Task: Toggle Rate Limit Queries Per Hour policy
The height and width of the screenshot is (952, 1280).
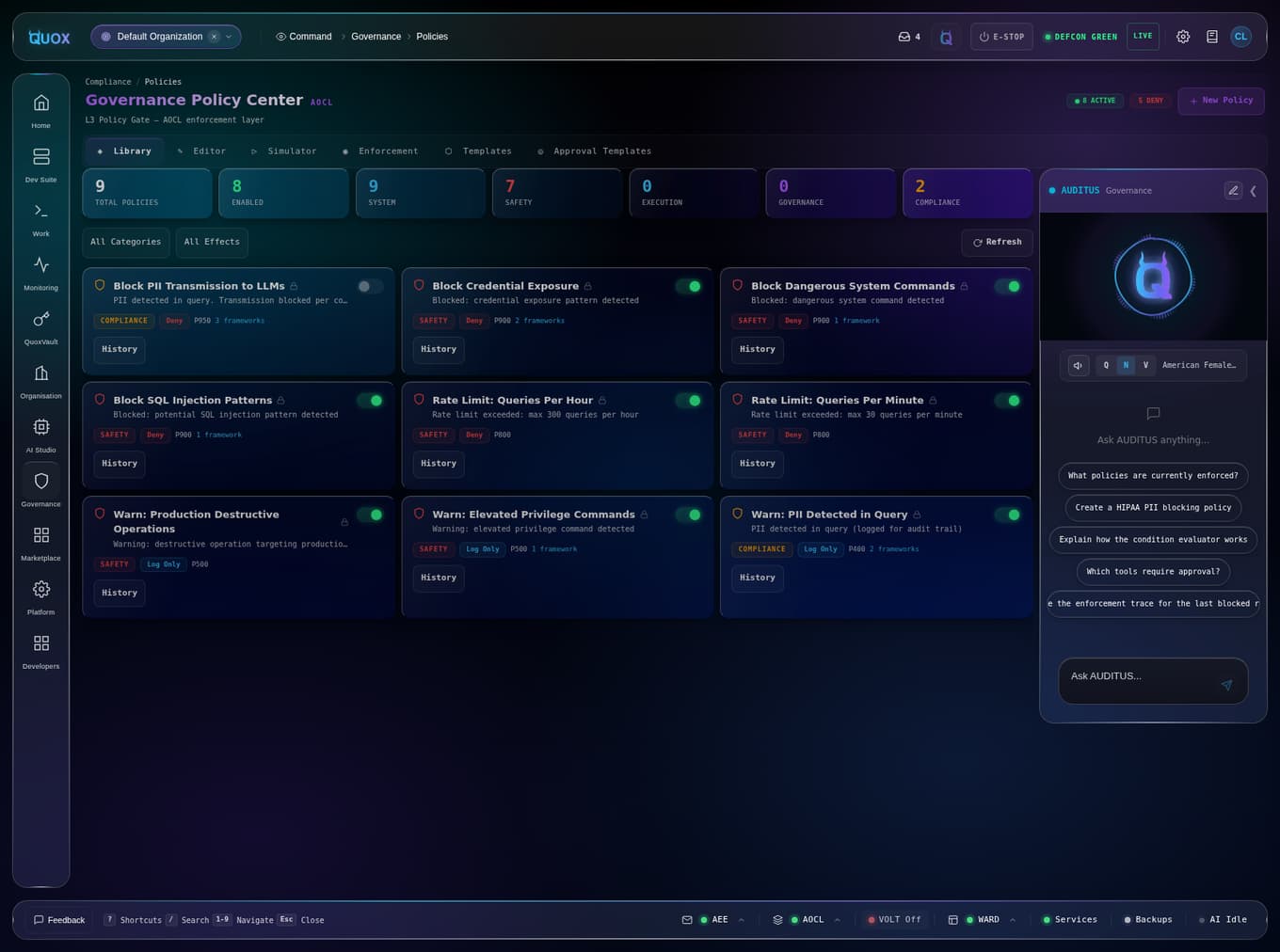Action: (x=689, y=400)
